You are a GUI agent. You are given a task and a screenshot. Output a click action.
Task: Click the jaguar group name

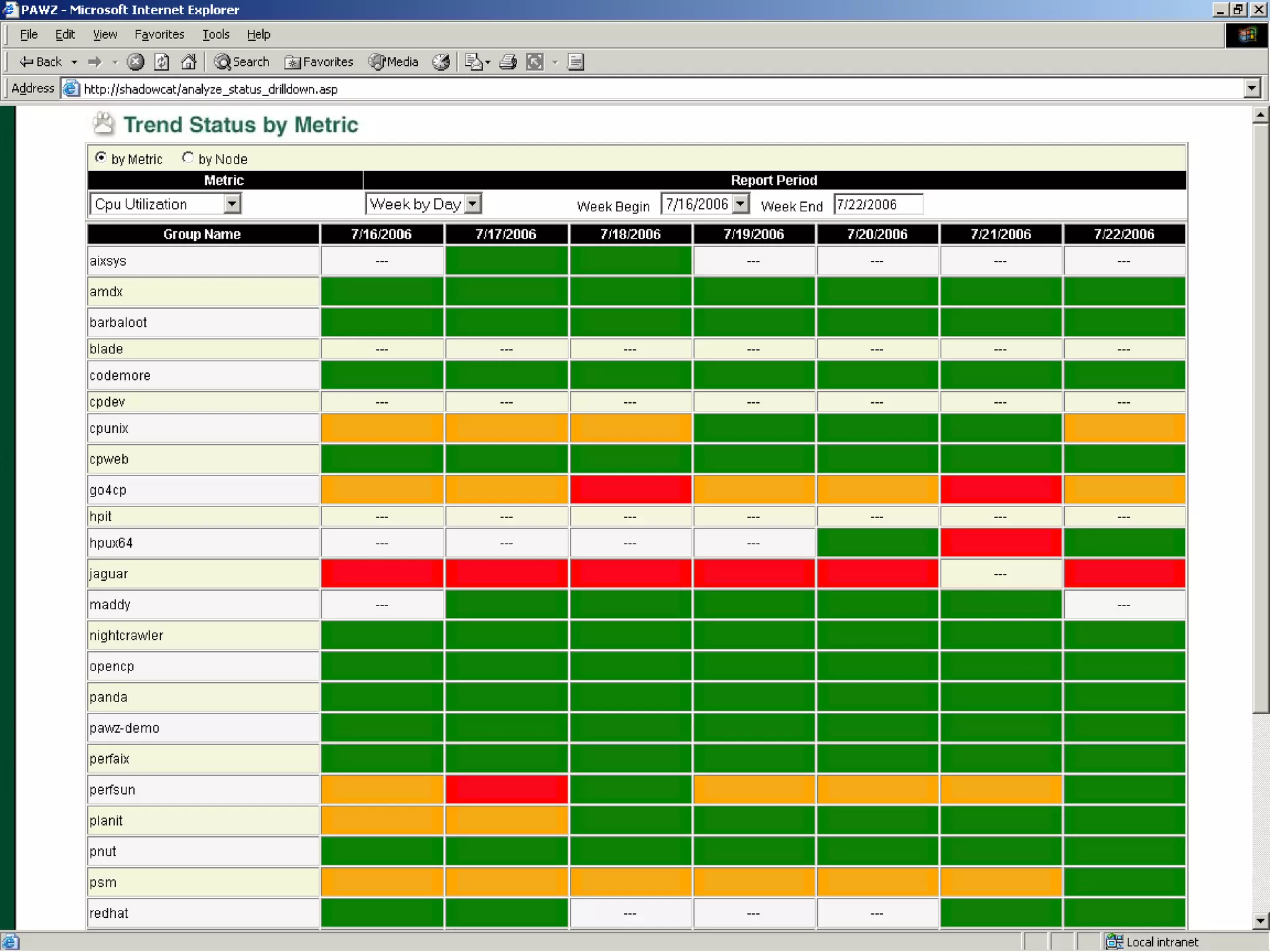click(x=109, y=574)
